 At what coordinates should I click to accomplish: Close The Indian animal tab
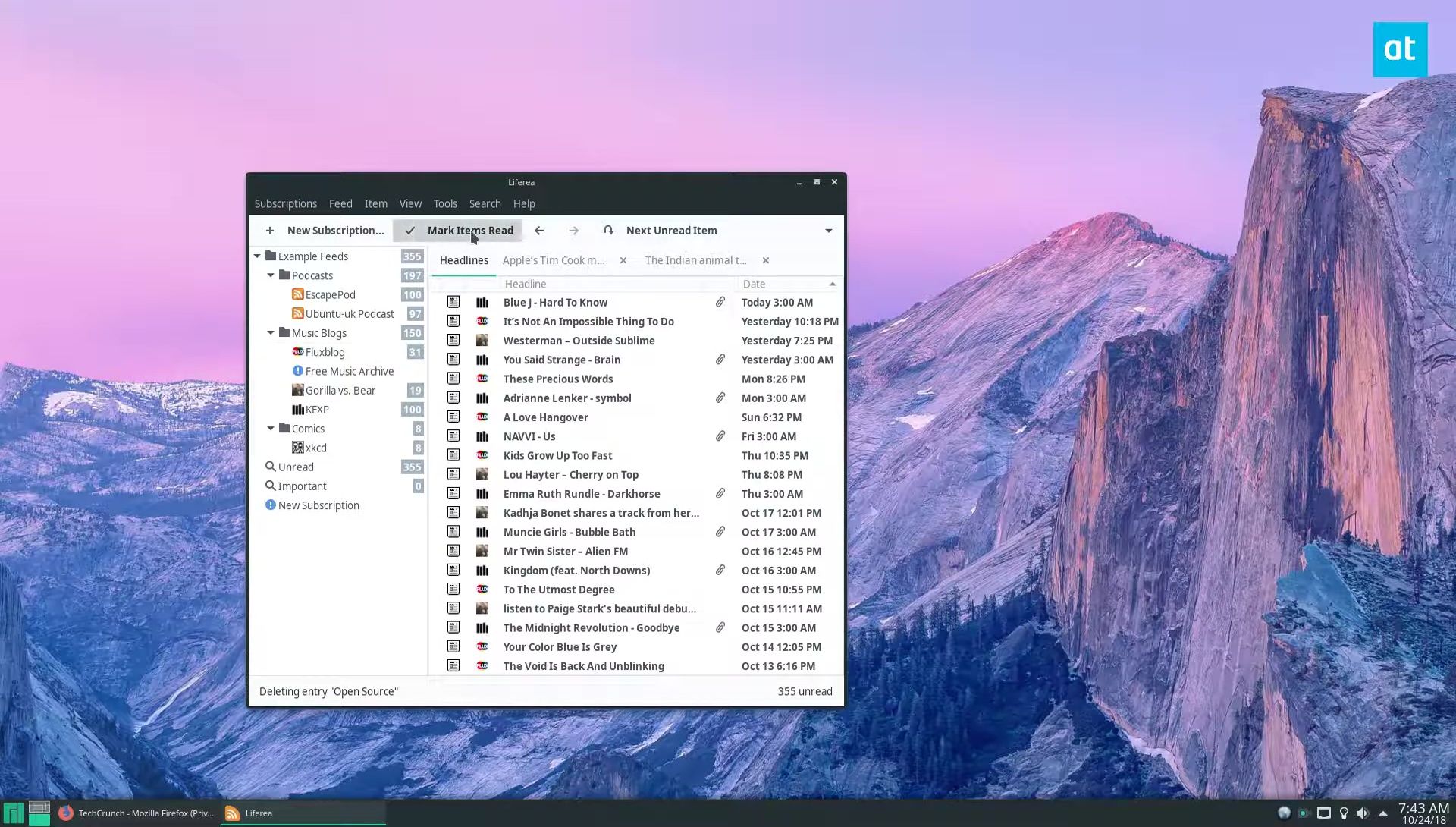click(766, 260)
